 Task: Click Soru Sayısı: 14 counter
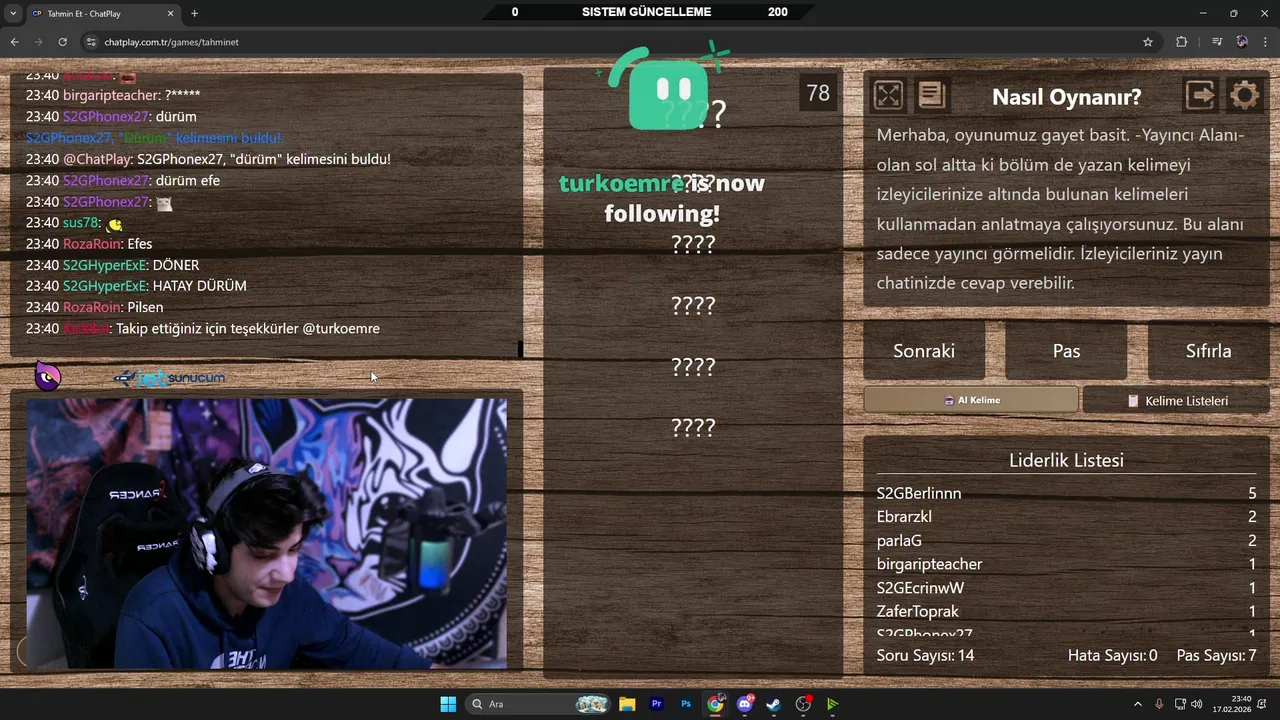coord(925,655)
